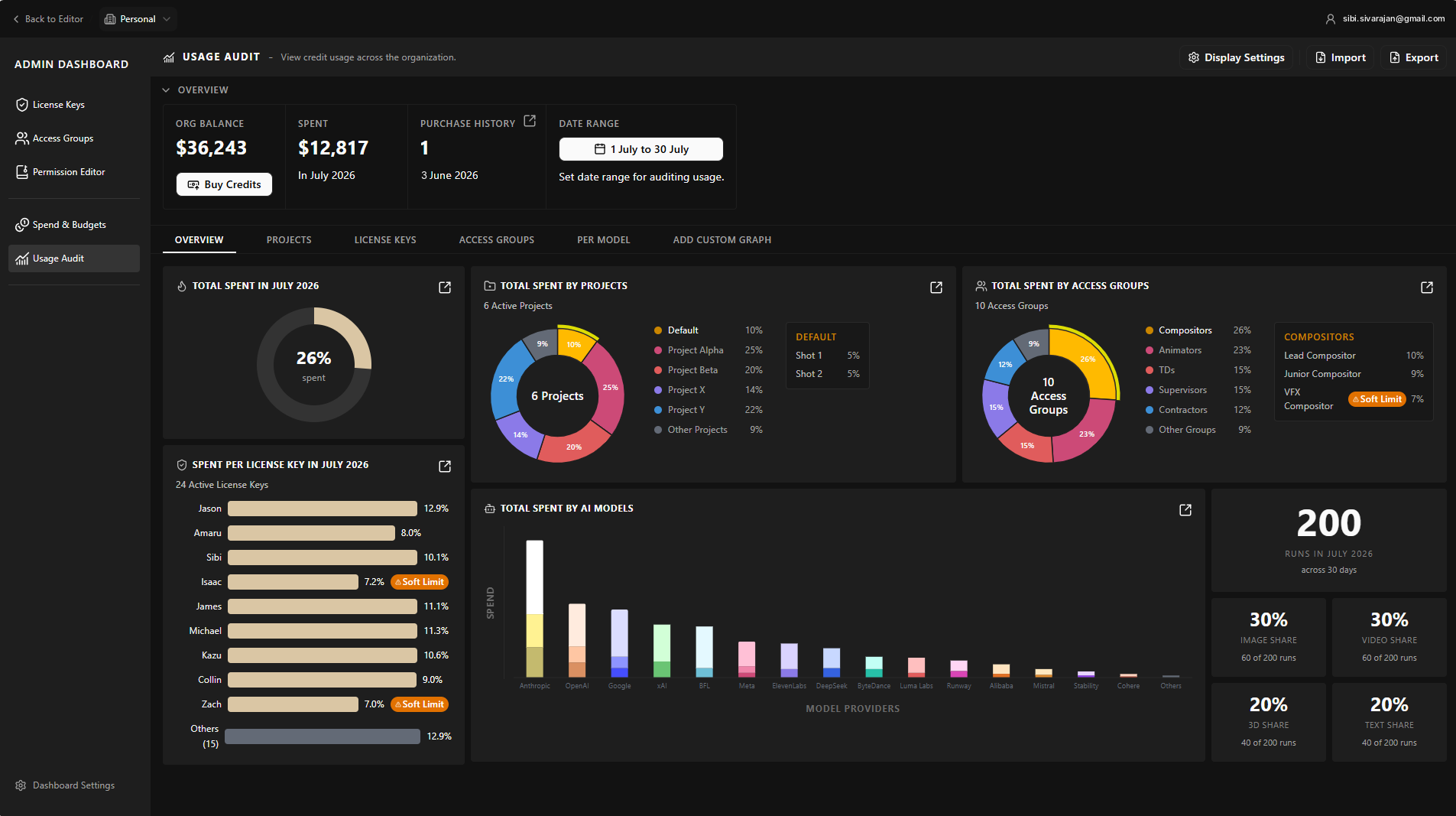Open the Add Custom Graph tab
Image resolution: width=1456 pixels, height=816 pixels.
pyautogui.click(x=722, y=240)
